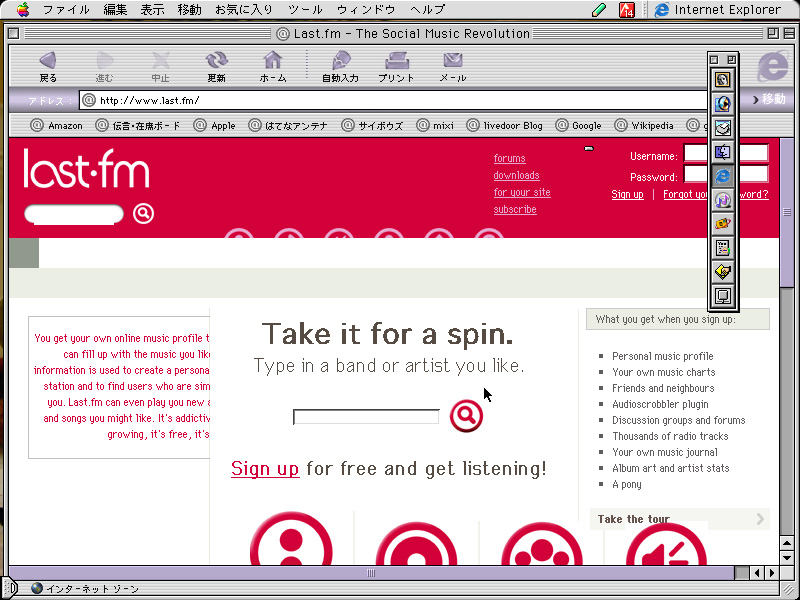This screenshot has width=800, height=600.
Task: Click the green pencil menu bar icon
Action: [x=598, y=9]
